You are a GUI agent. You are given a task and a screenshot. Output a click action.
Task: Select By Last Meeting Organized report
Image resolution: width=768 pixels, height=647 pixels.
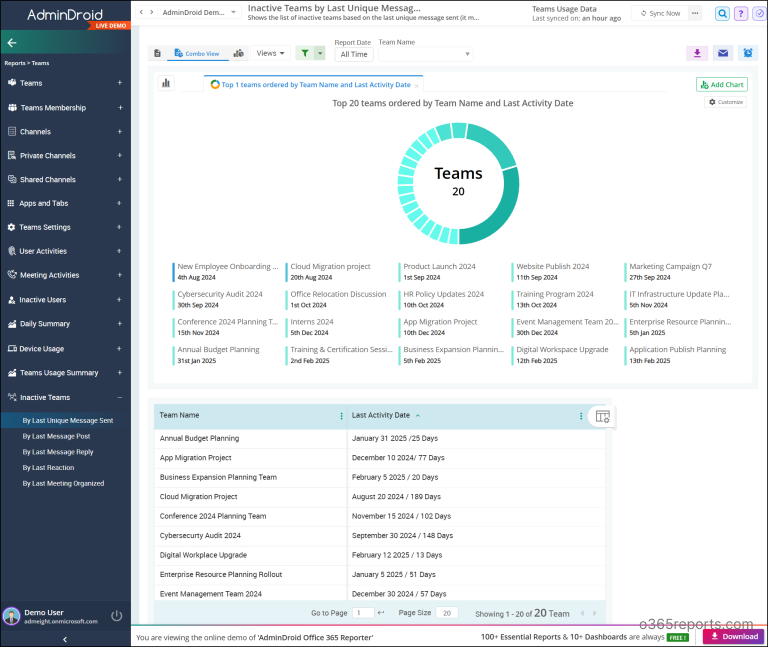click(63, 483)
